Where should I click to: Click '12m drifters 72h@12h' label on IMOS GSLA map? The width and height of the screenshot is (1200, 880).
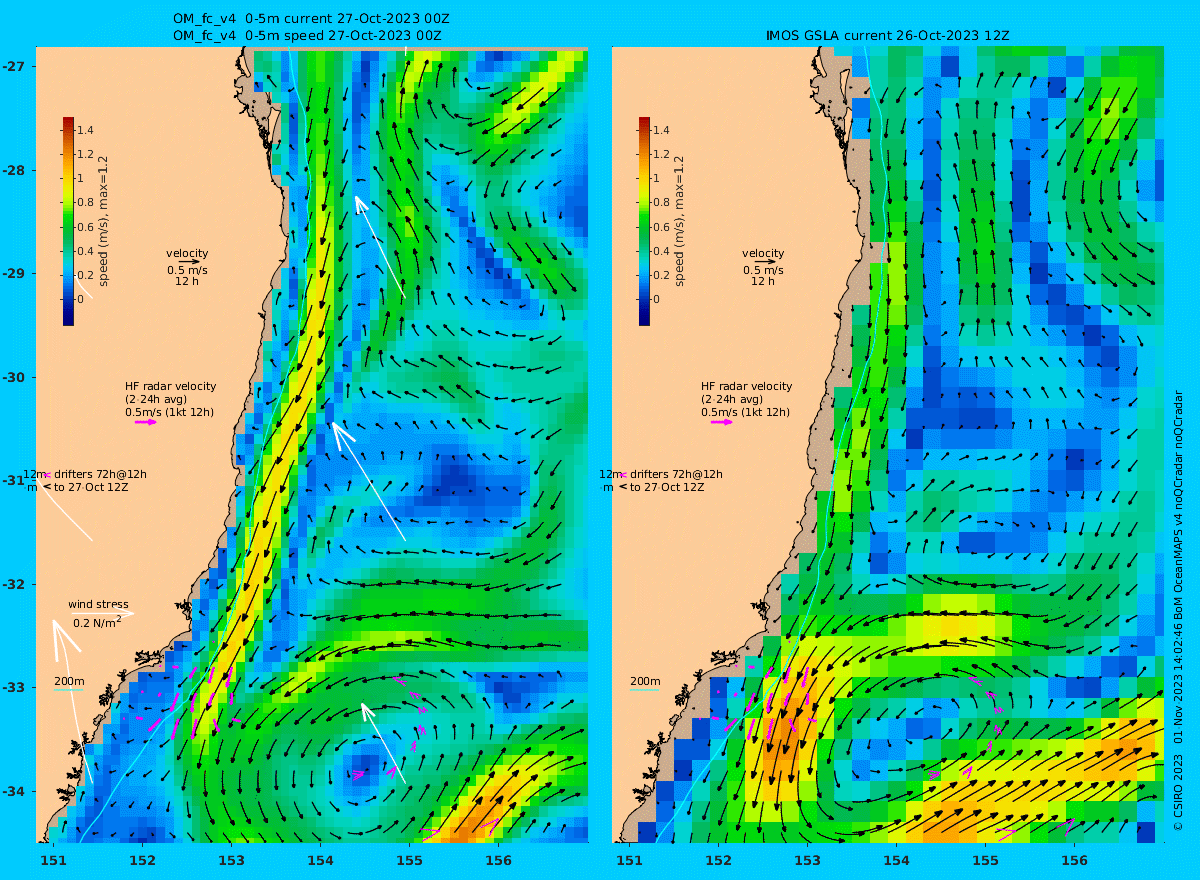point(660,474)
